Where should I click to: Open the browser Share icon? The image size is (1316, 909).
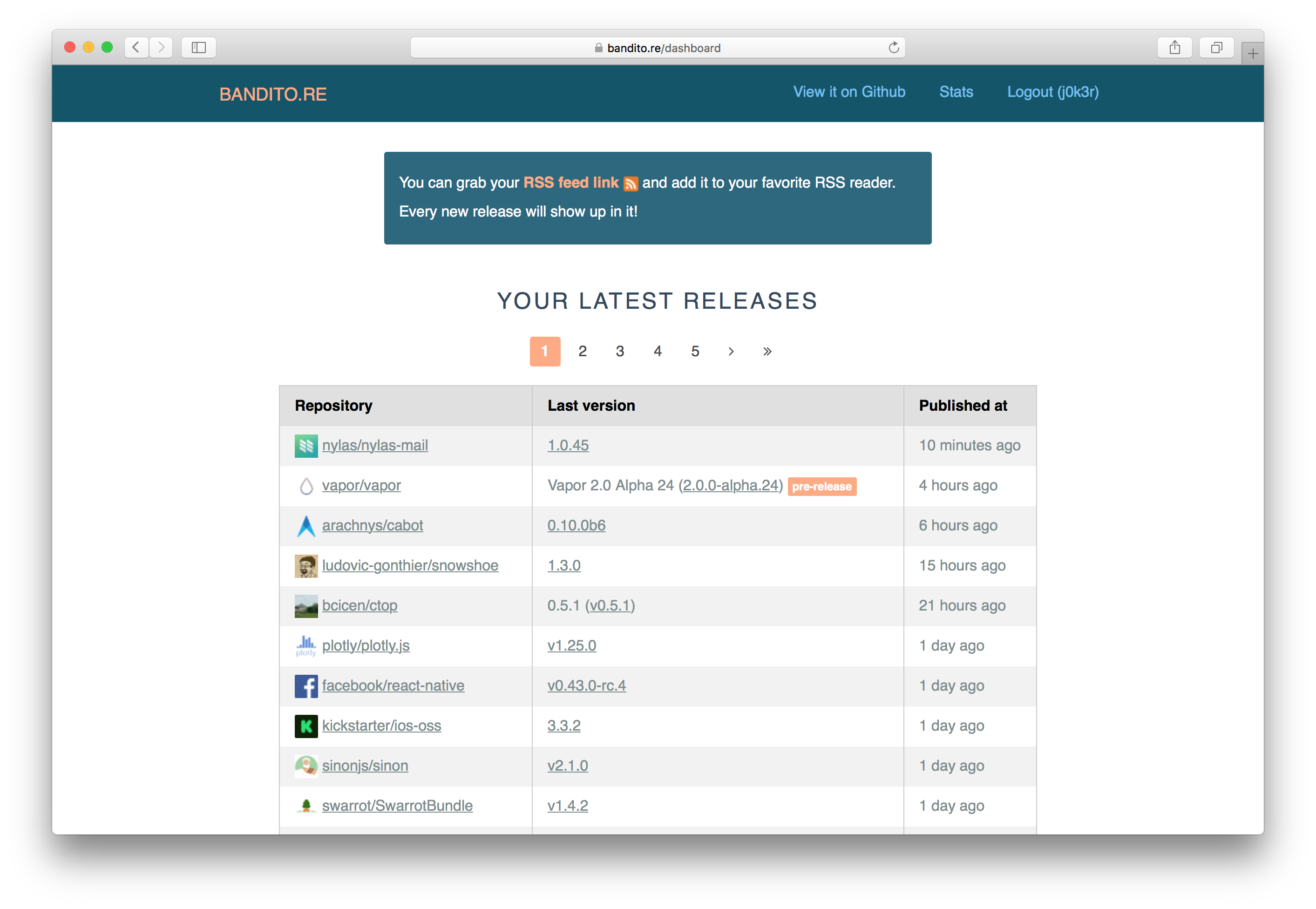click(1174, 48)
